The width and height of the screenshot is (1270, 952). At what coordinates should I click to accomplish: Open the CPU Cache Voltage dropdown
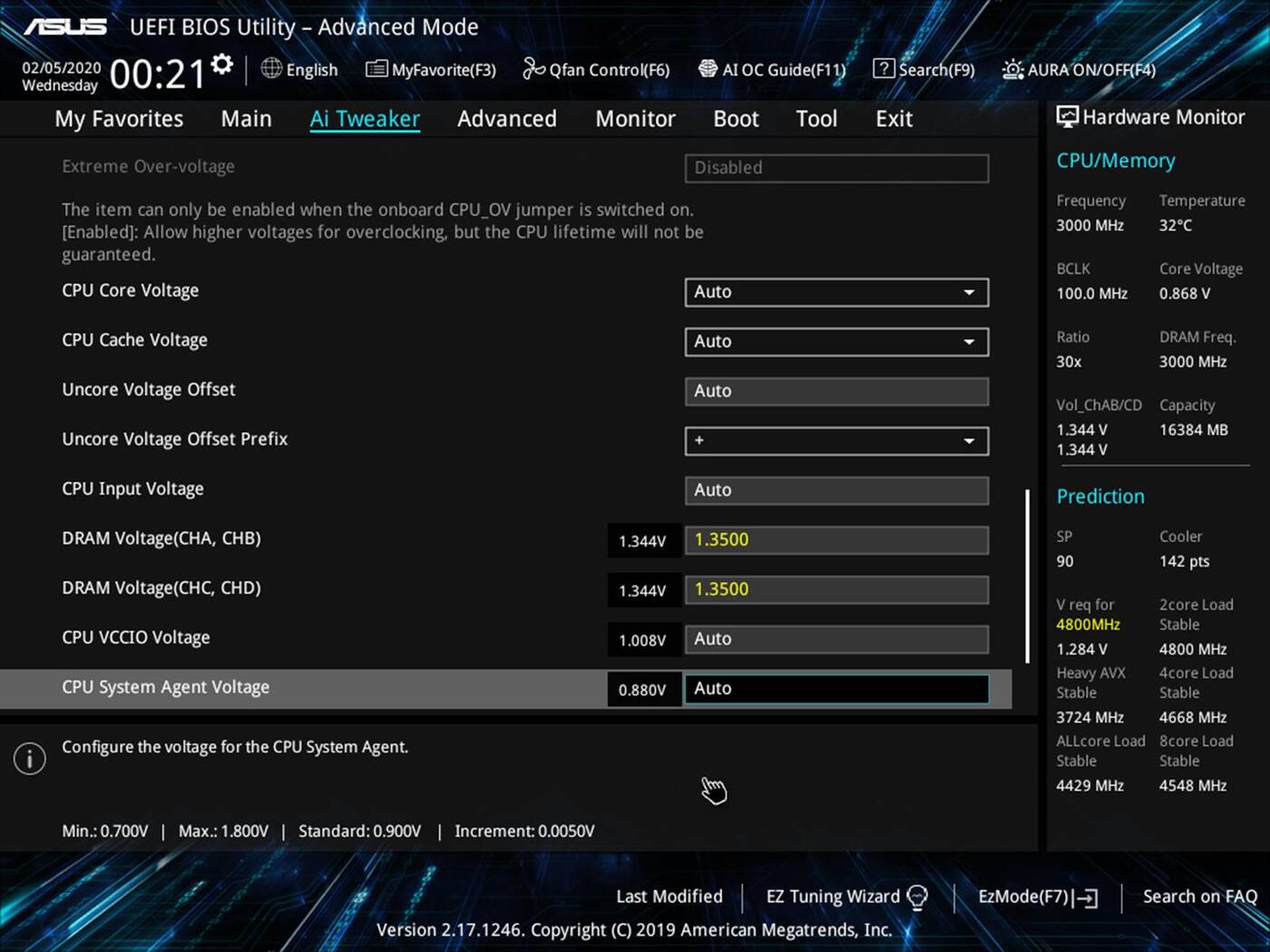[x=971, y=342]
